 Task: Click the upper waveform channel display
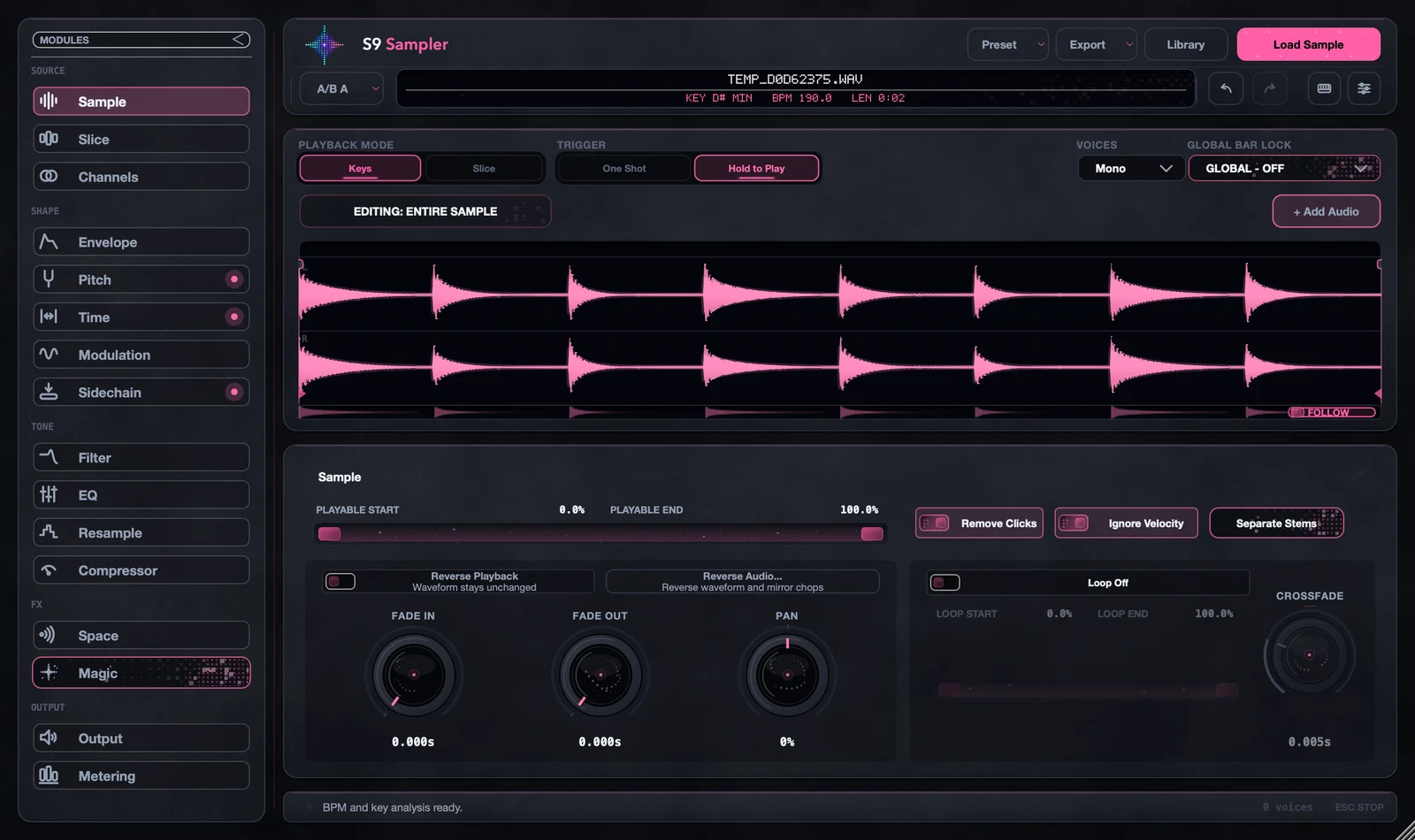click(x=840, y=293)
